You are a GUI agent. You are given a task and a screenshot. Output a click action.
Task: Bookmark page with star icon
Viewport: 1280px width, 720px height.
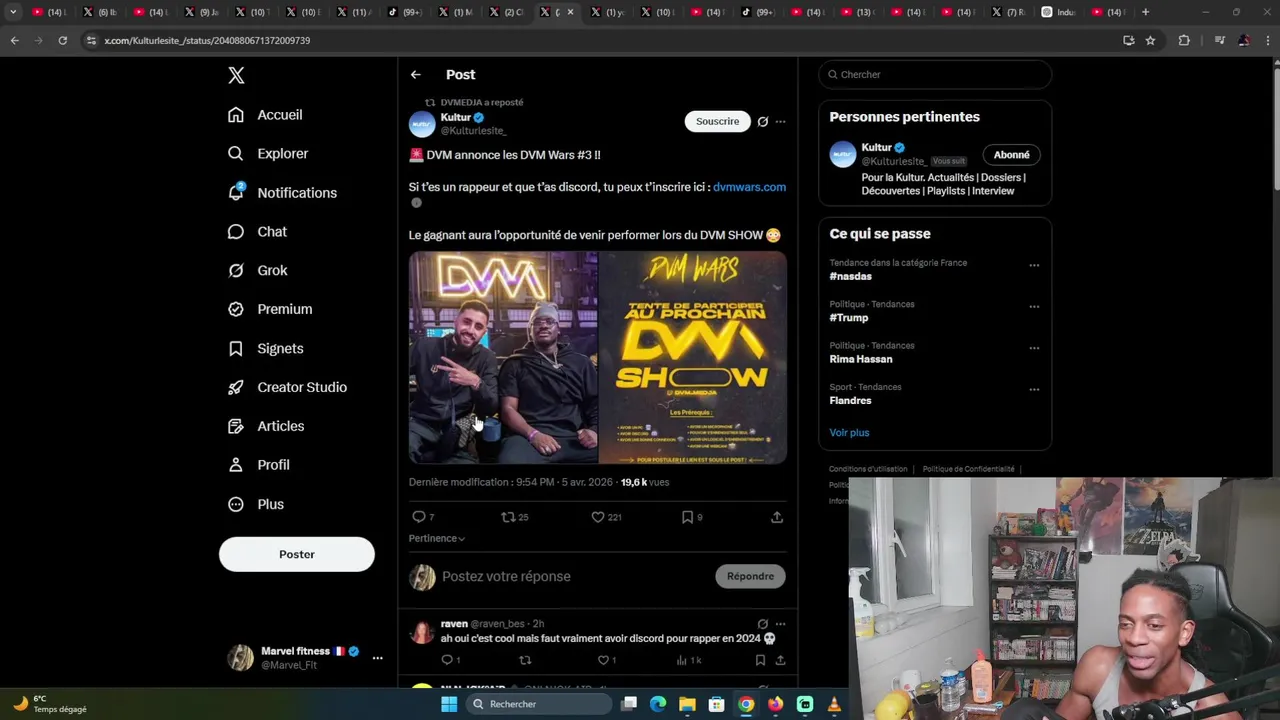pos(1150,40)
